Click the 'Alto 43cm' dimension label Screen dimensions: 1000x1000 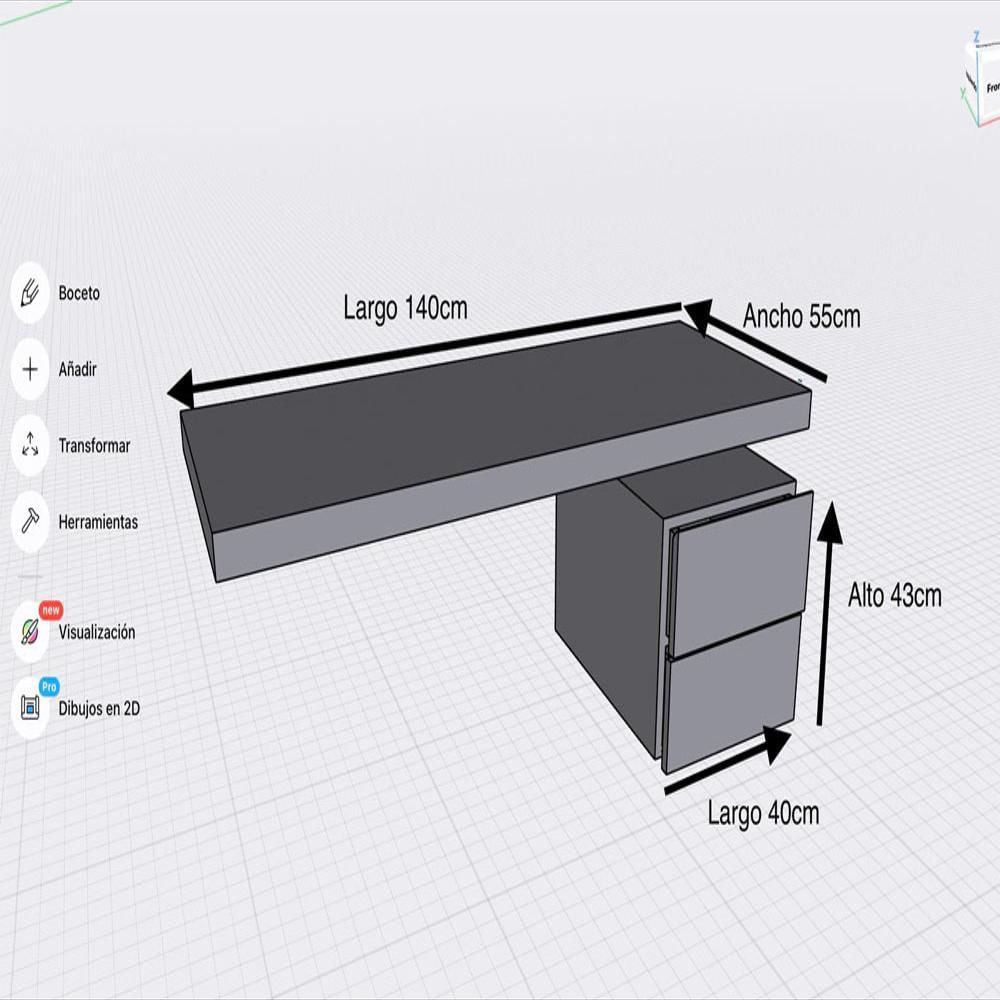coord(894,596)
